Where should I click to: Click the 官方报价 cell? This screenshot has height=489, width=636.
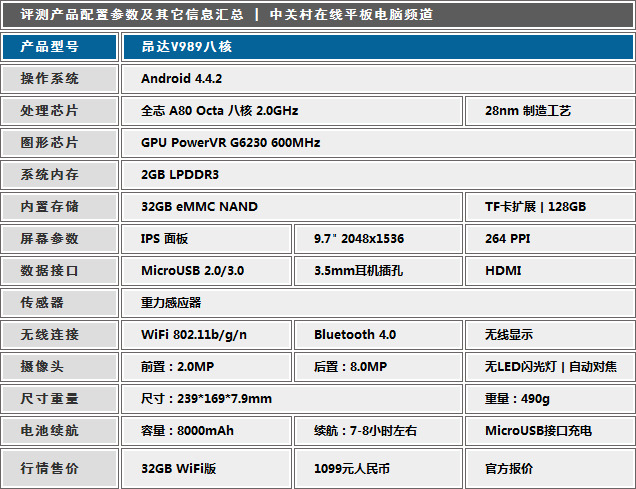click(x=550, y=469)
